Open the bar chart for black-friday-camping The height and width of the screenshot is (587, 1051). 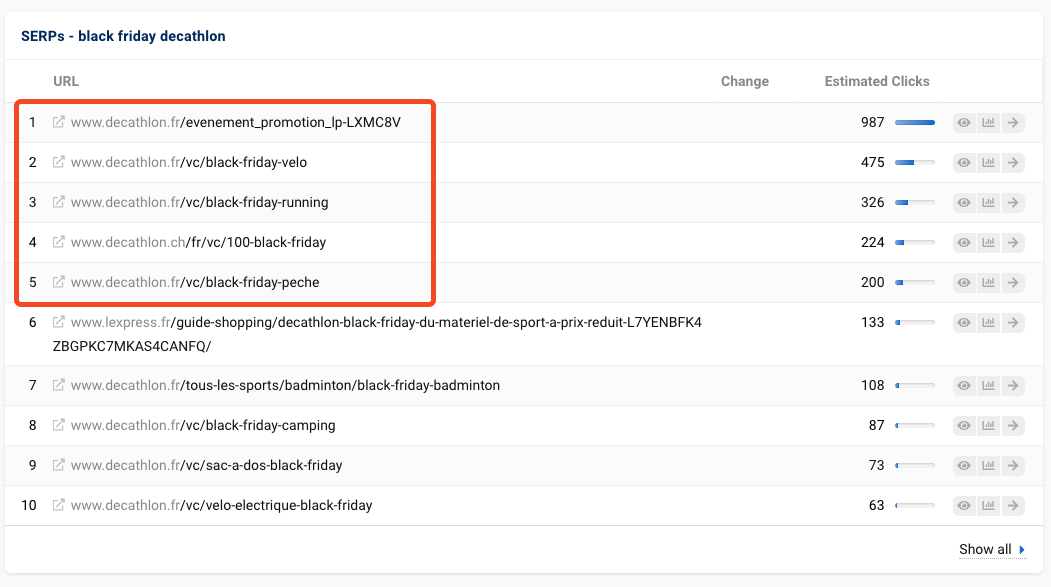(x=989, y=426)
